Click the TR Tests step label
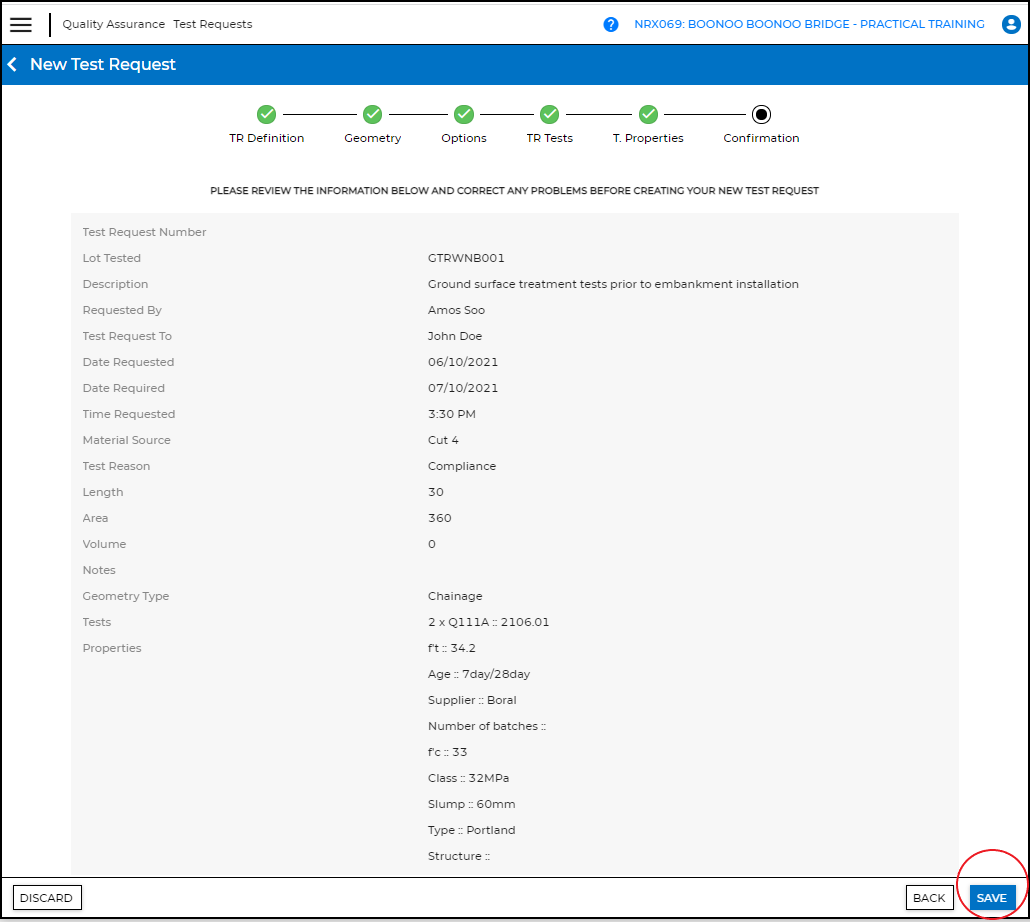The height and width of the screenshot is (922, 1030). pos(550,139)
